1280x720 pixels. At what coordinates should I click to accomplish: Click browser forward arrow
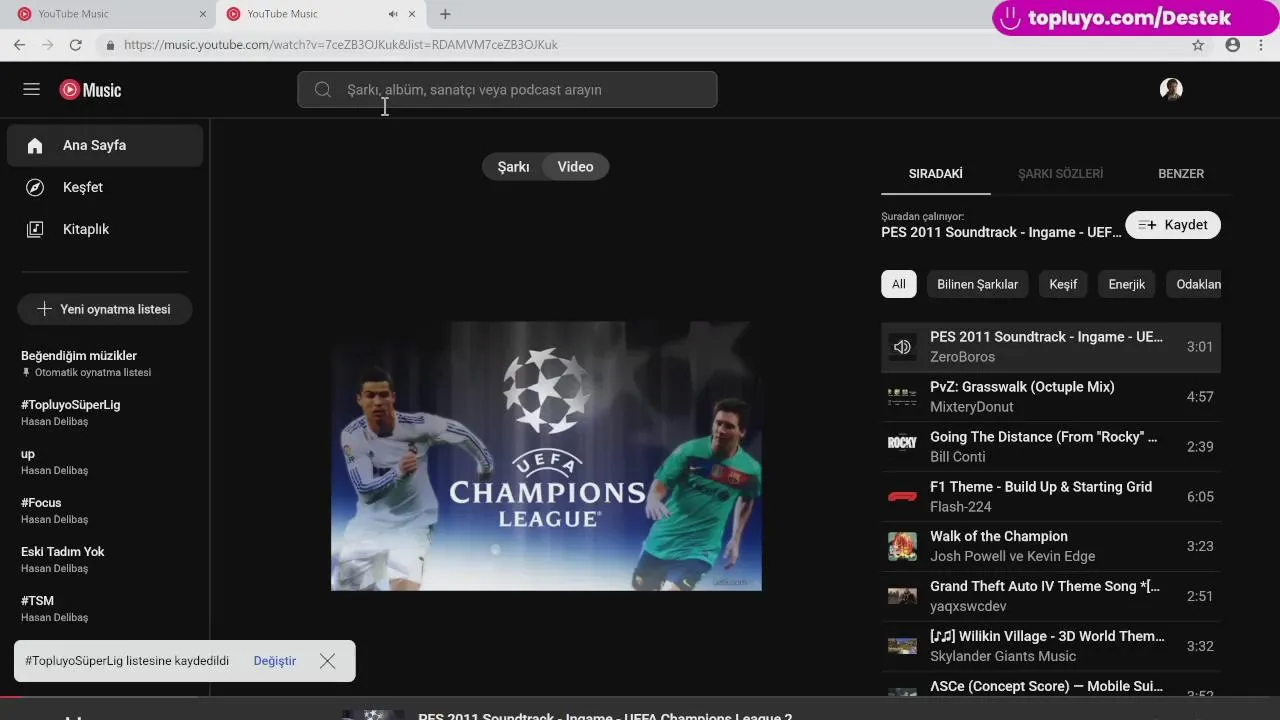47,45
